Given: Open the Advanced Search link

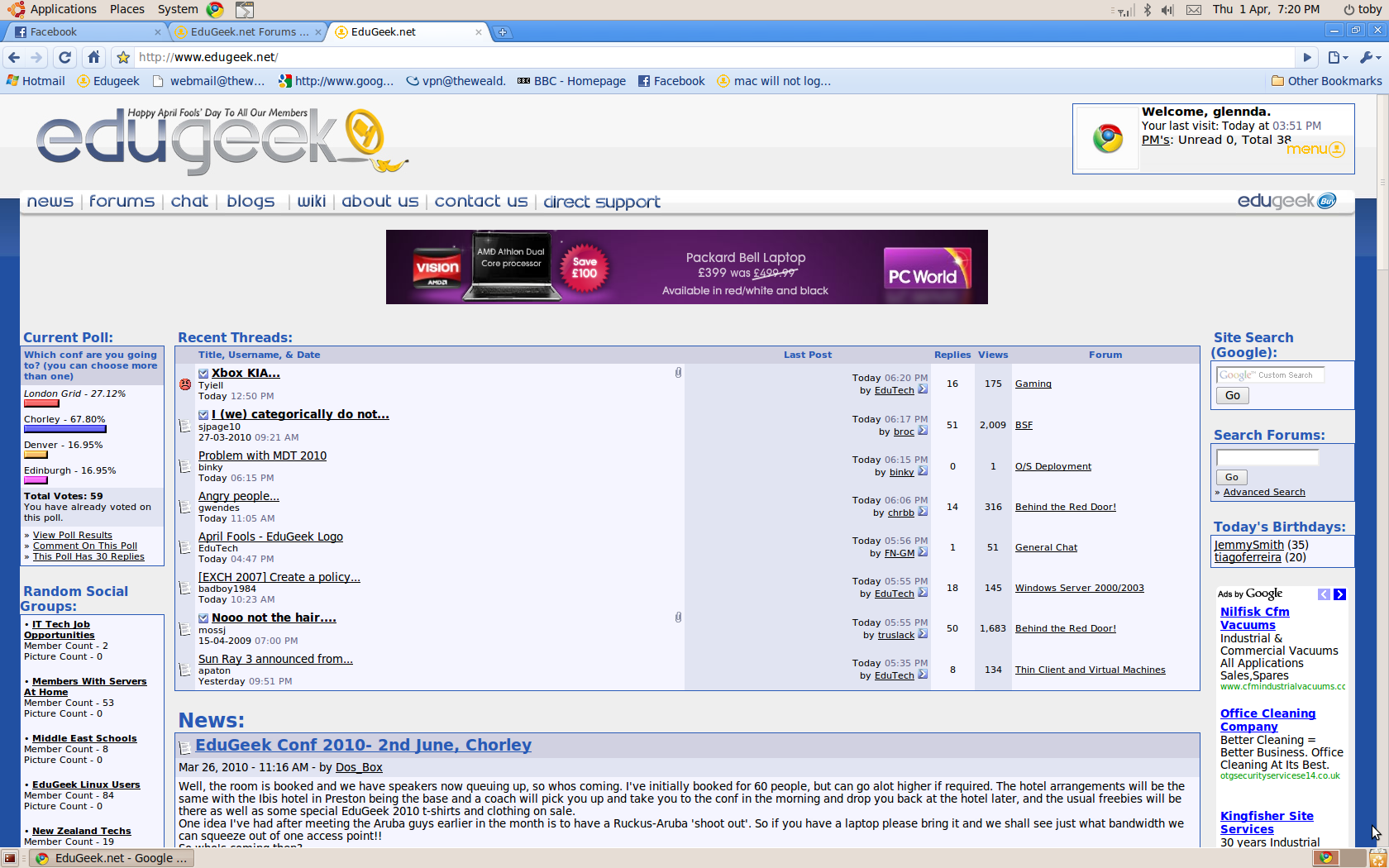Looking at the screenshot, I should coord(1264,493).
